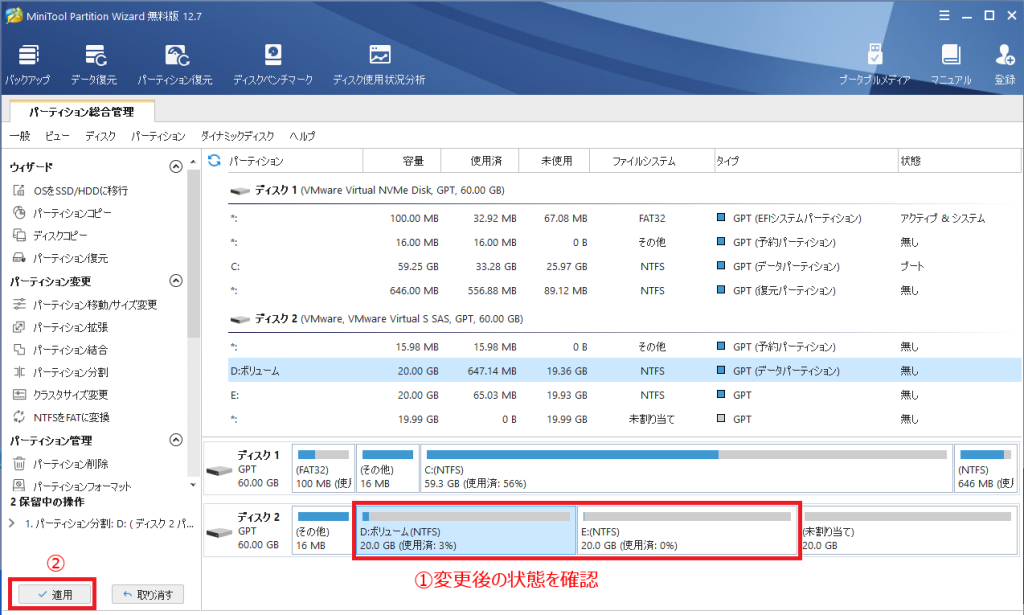Open the マニュアル manual
Image resolution: width=1024 pixels, height=615 pixels.
[x=951, y=65]
